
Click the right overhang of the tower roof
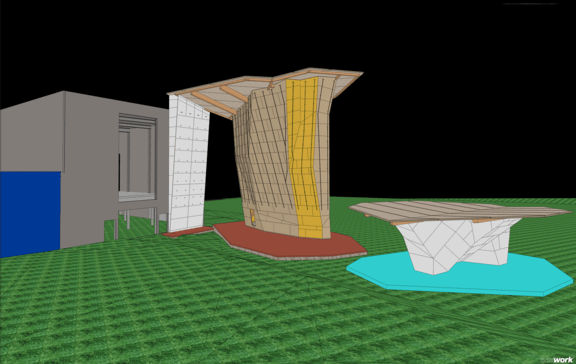pos(347,83)
